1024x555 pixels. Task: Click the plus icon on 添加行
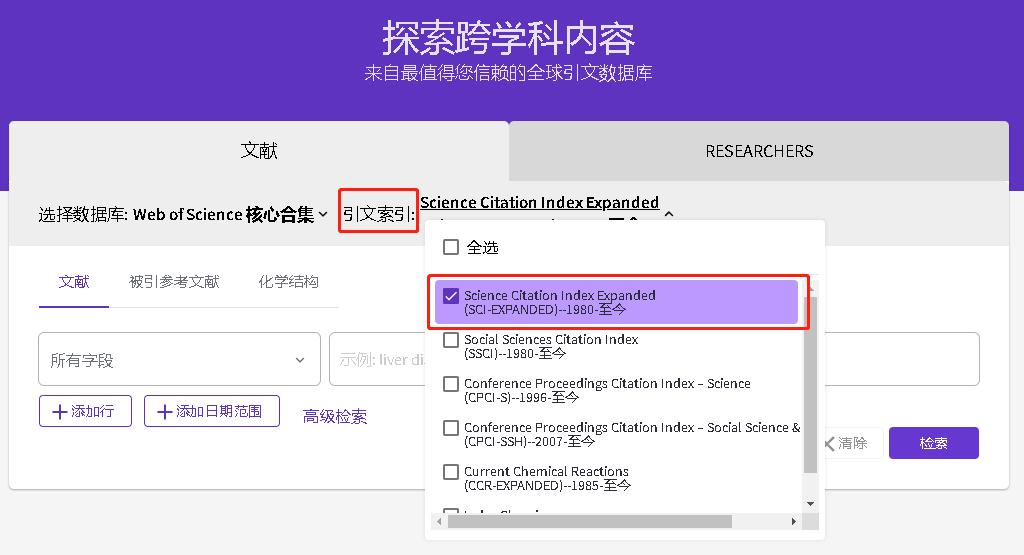coord(59,412)
